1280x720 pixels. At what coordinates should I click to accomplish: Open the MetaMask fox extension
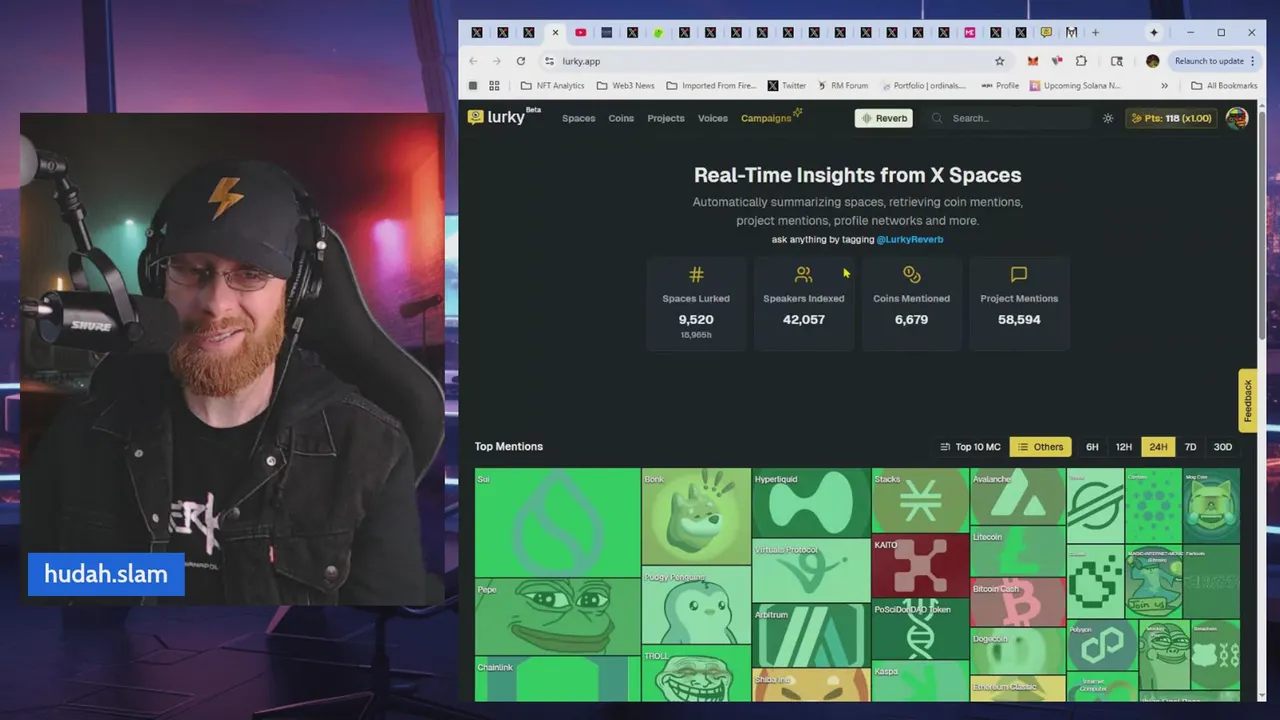point(1032,61)
